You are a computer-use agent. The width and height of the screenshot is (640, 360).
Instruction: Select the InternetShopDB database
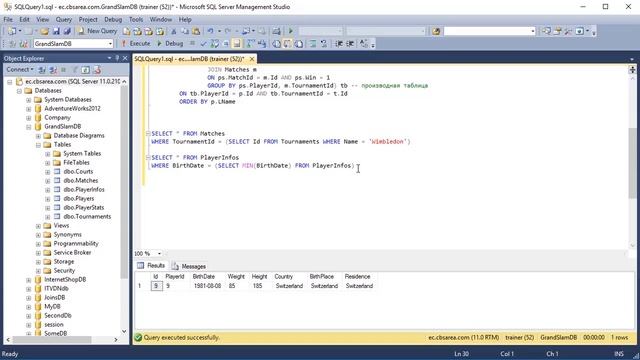[x=65, y=280]
